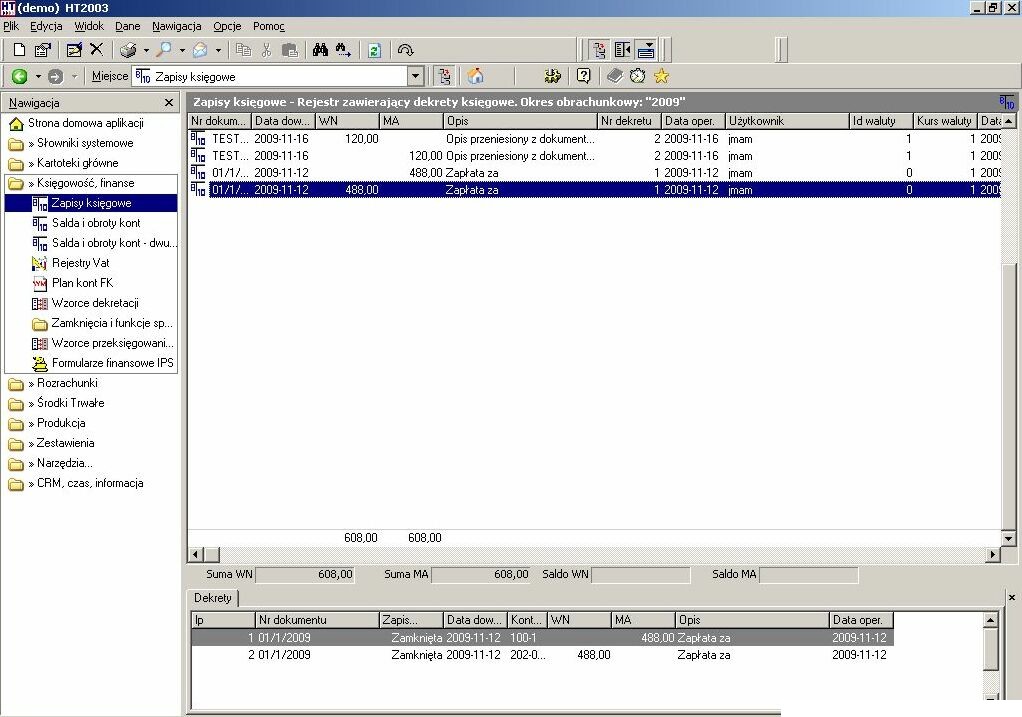Image resolution: width=1022 pixels, height=717 pixels.
Task: Collapse the Księgowość, finanse folder
Action: 71,183
